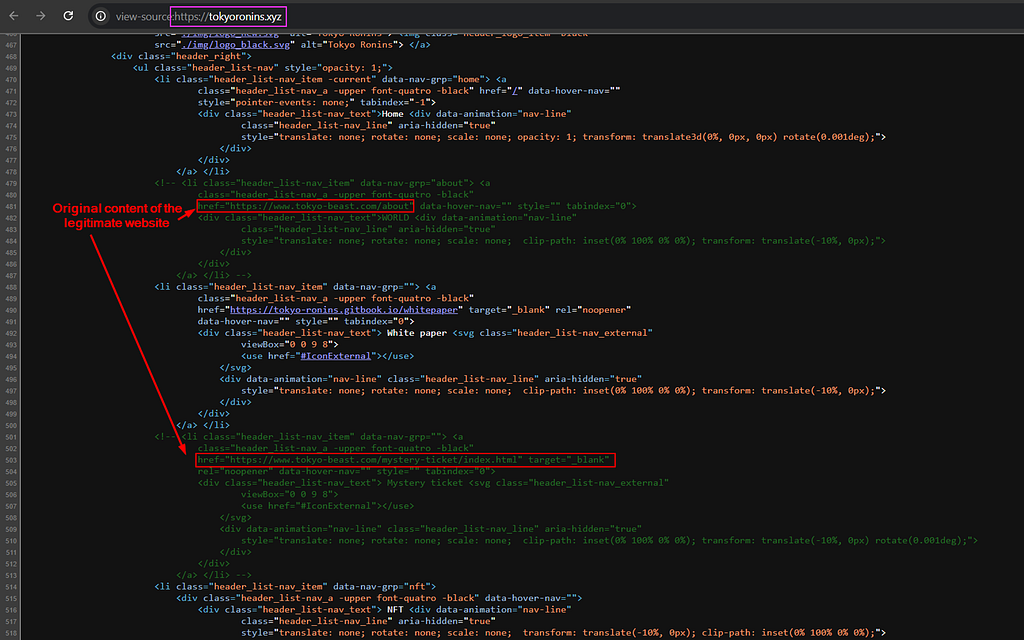Go forward using the browser forward arrow
Screen dimensions: 1024x640
click(40, 16)
